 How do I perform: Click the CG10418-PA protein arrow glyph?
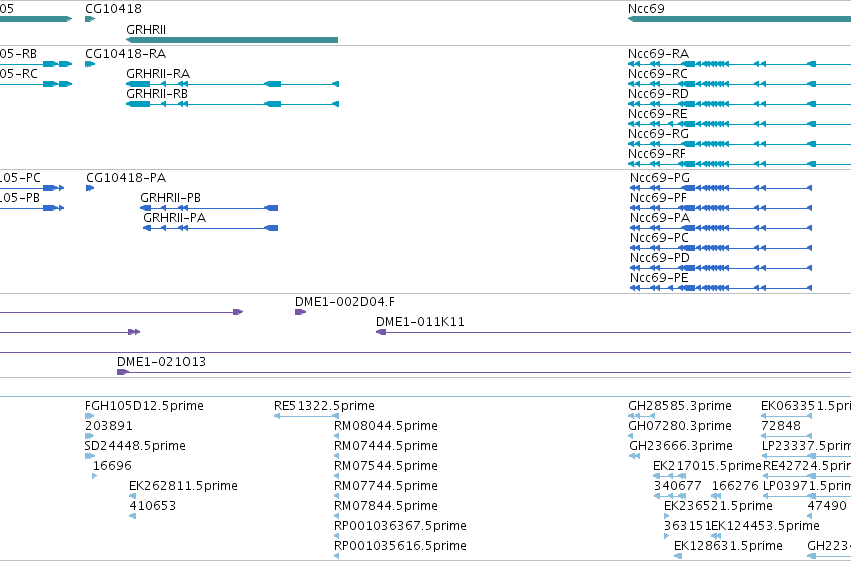tap(90, 188)
